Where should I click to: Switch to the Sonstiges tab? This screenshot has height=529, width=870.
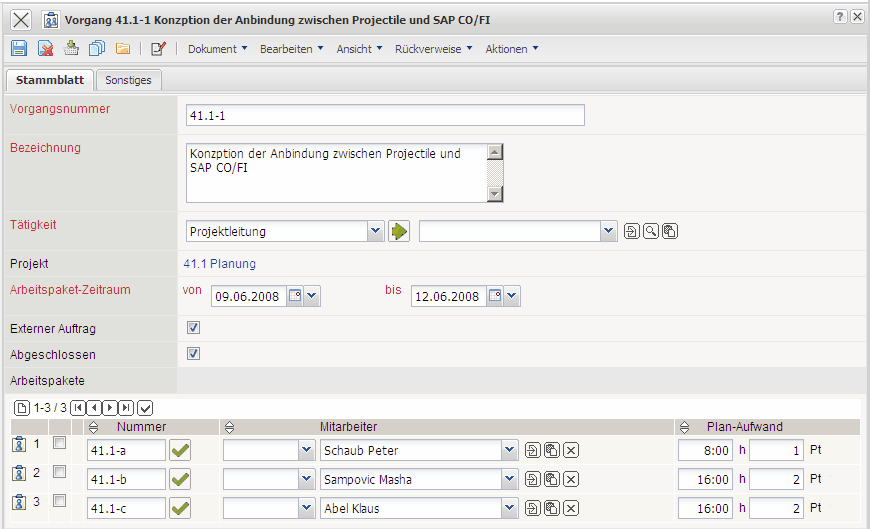(x=128, y=80)
